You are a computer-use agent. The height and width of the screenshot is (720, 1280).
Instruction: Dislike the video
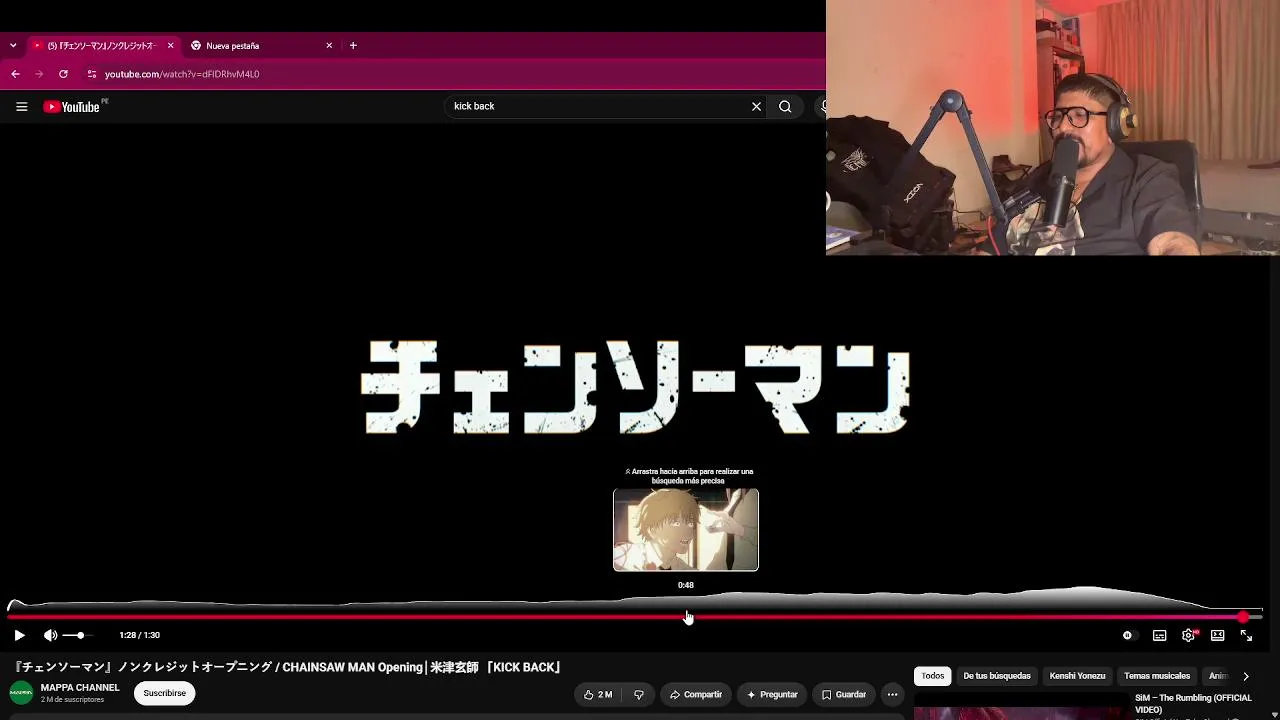coord(638,694)
